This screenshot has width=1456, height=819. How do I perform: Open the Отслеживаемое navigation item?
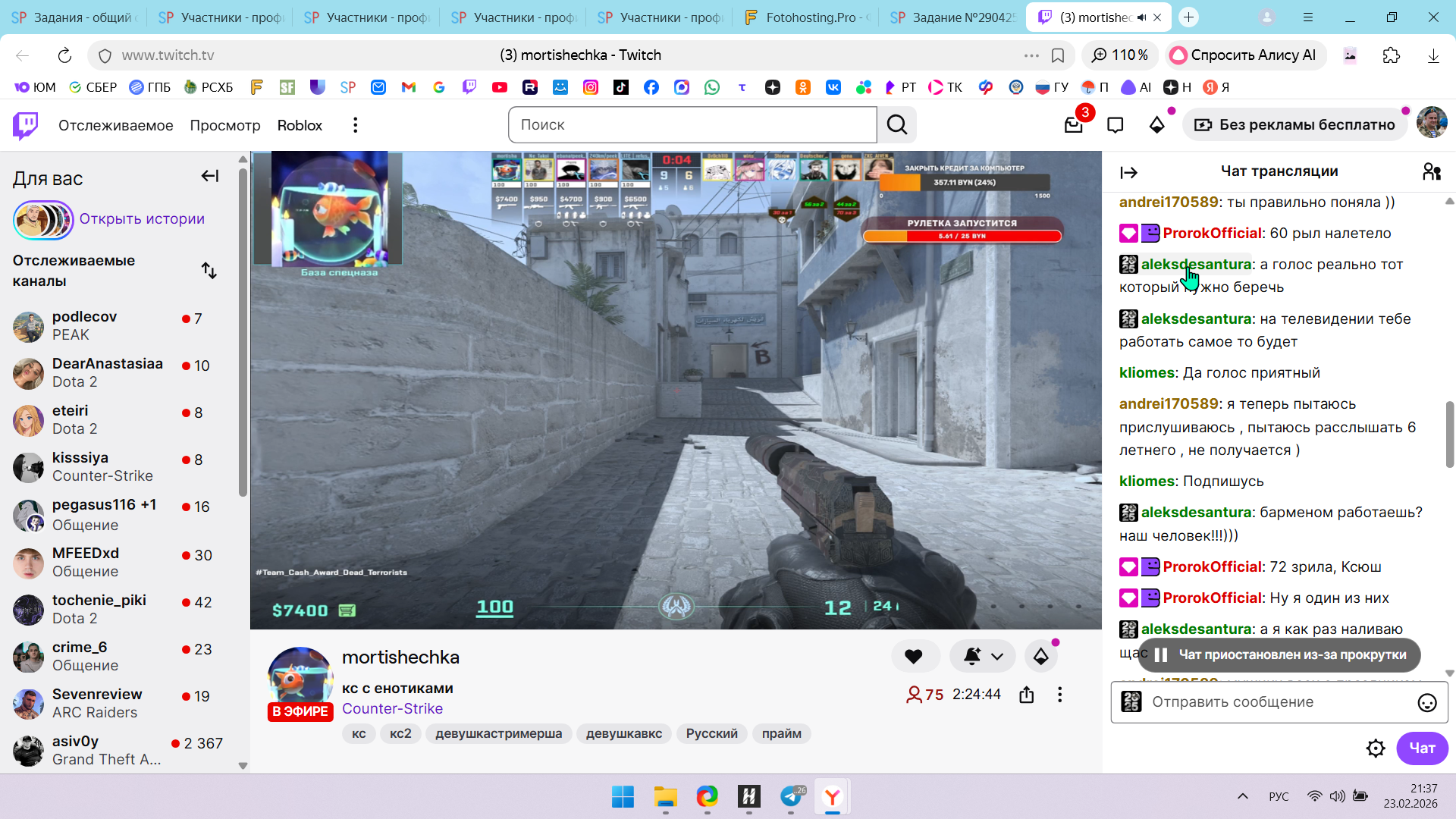coord(116,125)
